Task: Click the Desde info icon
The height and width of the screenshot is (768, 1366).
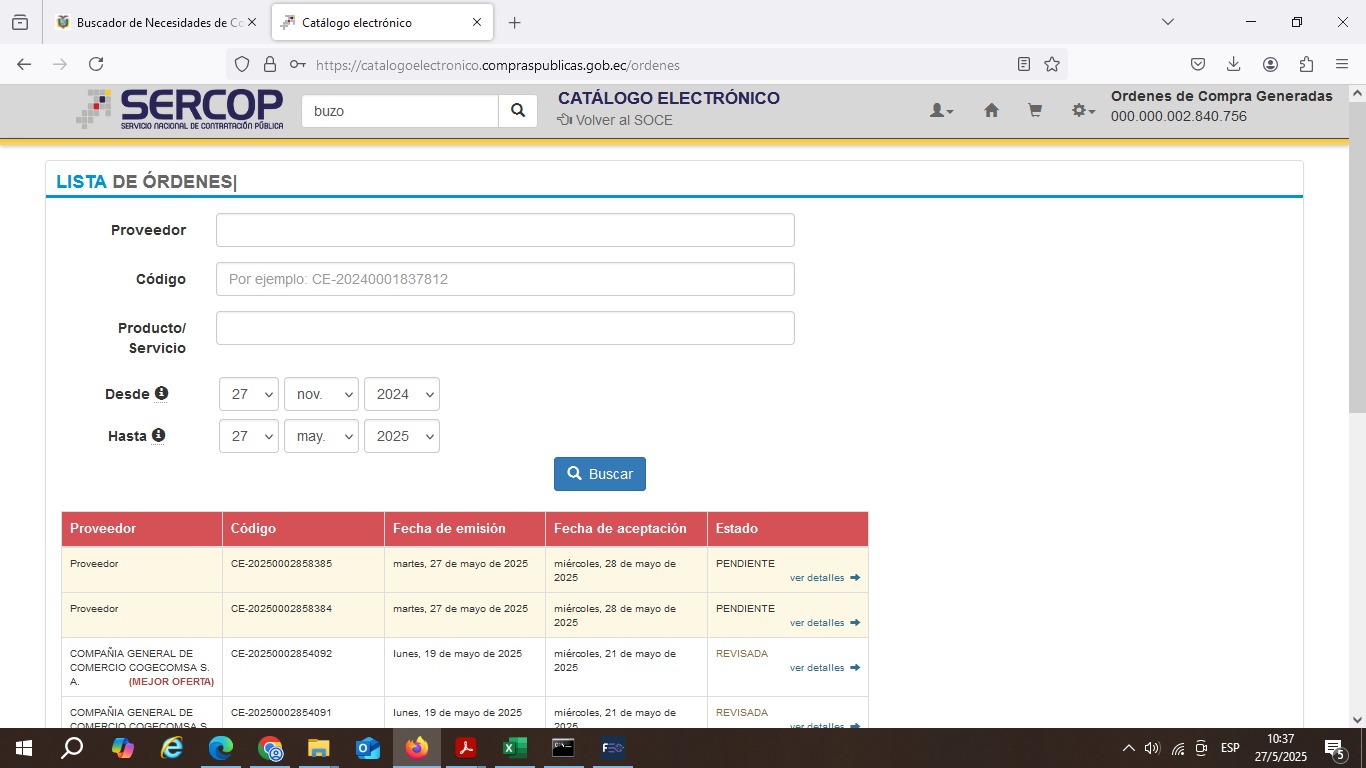Action: click(x=161, y=394)
